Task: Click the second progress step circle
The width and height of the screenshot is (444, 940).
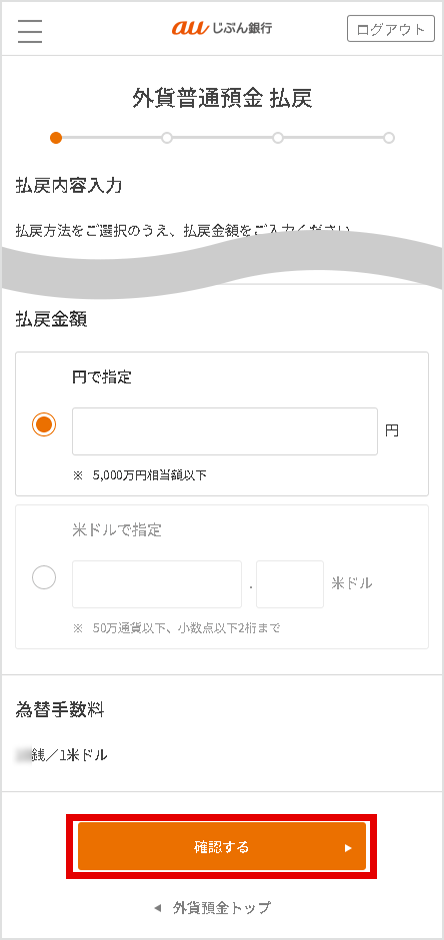Action: 167,138
